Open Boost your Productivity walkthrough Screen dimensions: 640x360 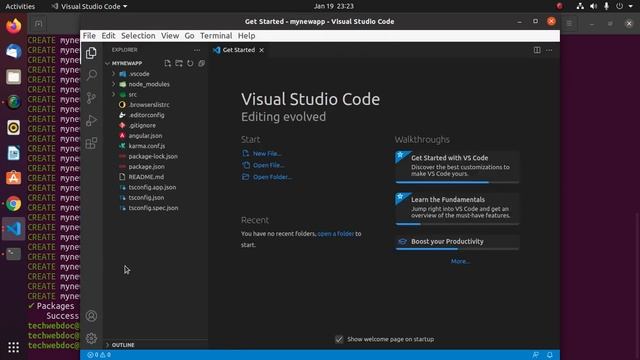[457, 242]
